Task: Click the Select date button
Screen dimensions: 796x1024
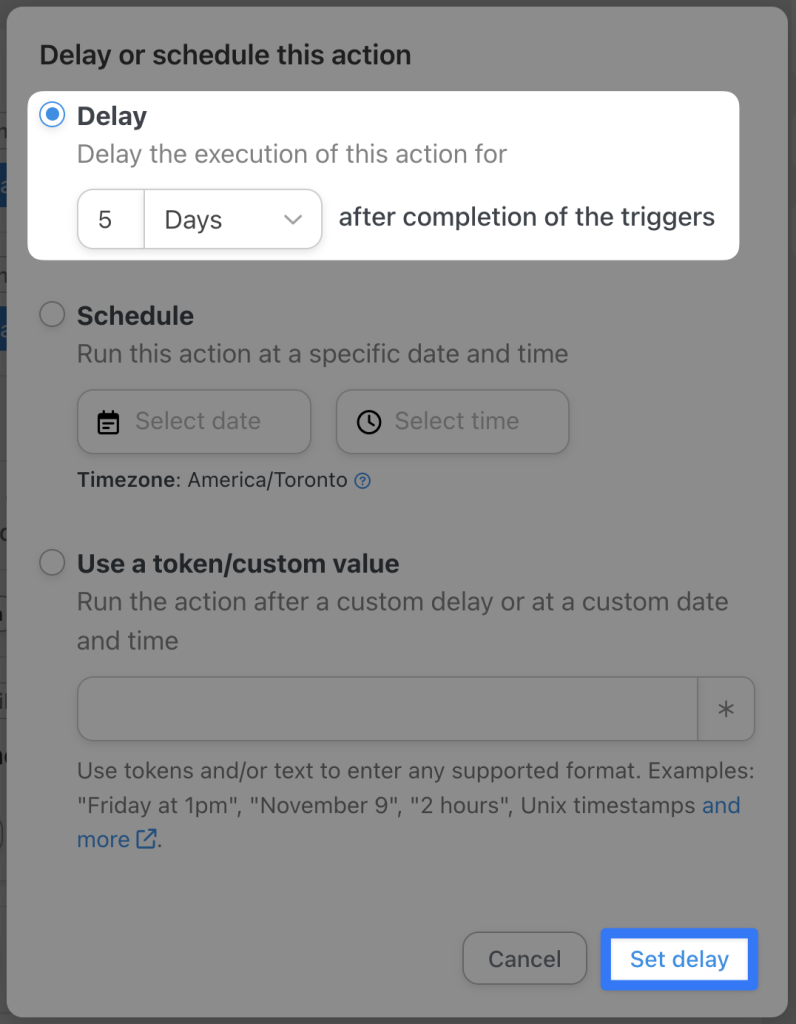Action: 194,421
